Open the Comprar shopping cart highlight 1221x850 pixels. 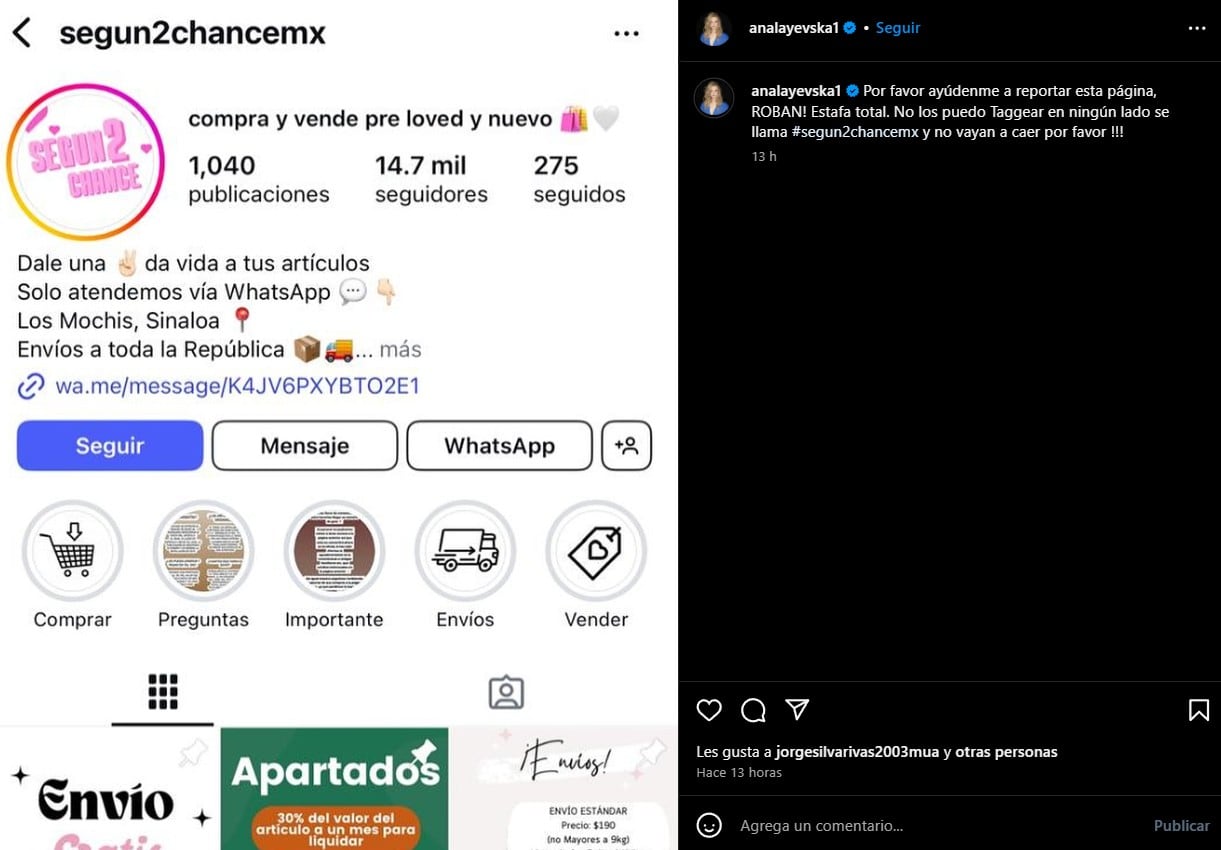[72, 551]
